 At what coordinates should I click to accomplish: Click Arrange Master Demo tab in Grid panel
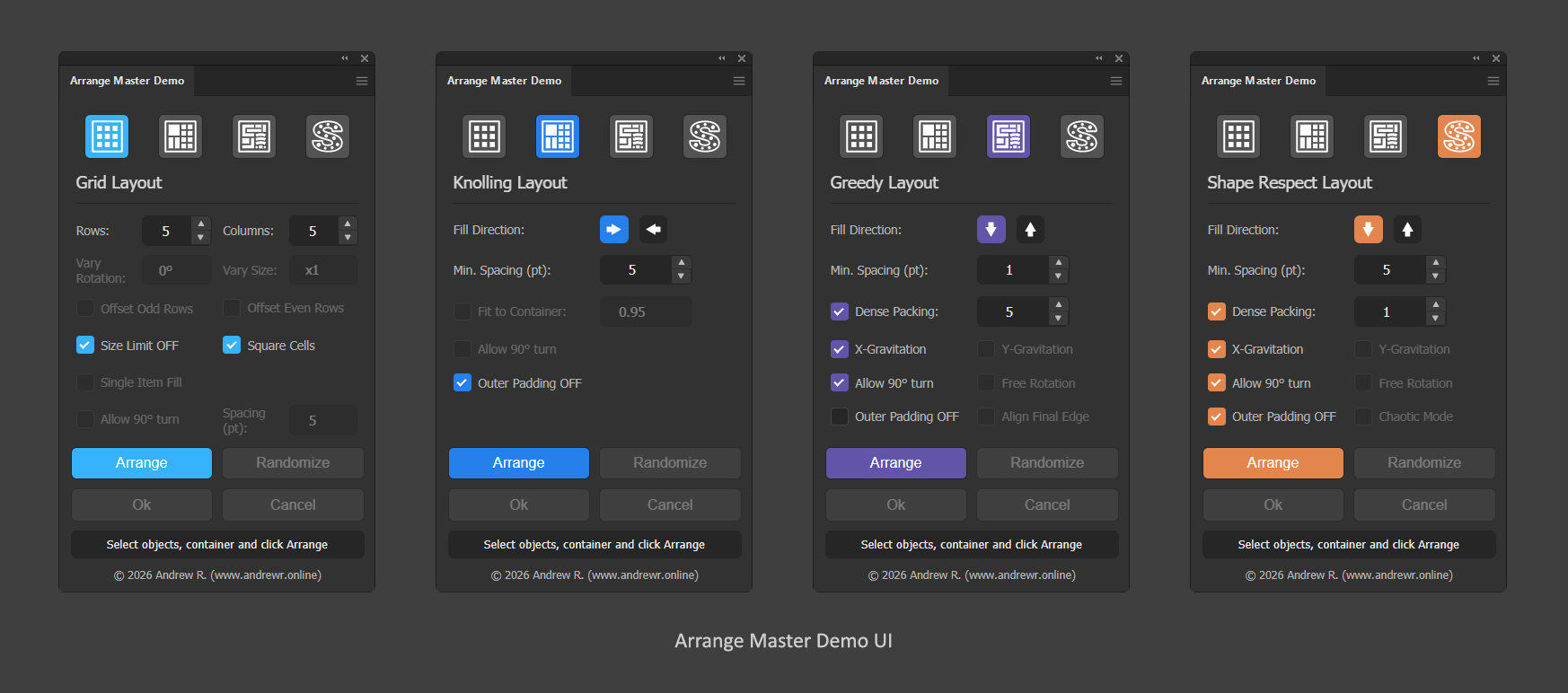[127, 81]
